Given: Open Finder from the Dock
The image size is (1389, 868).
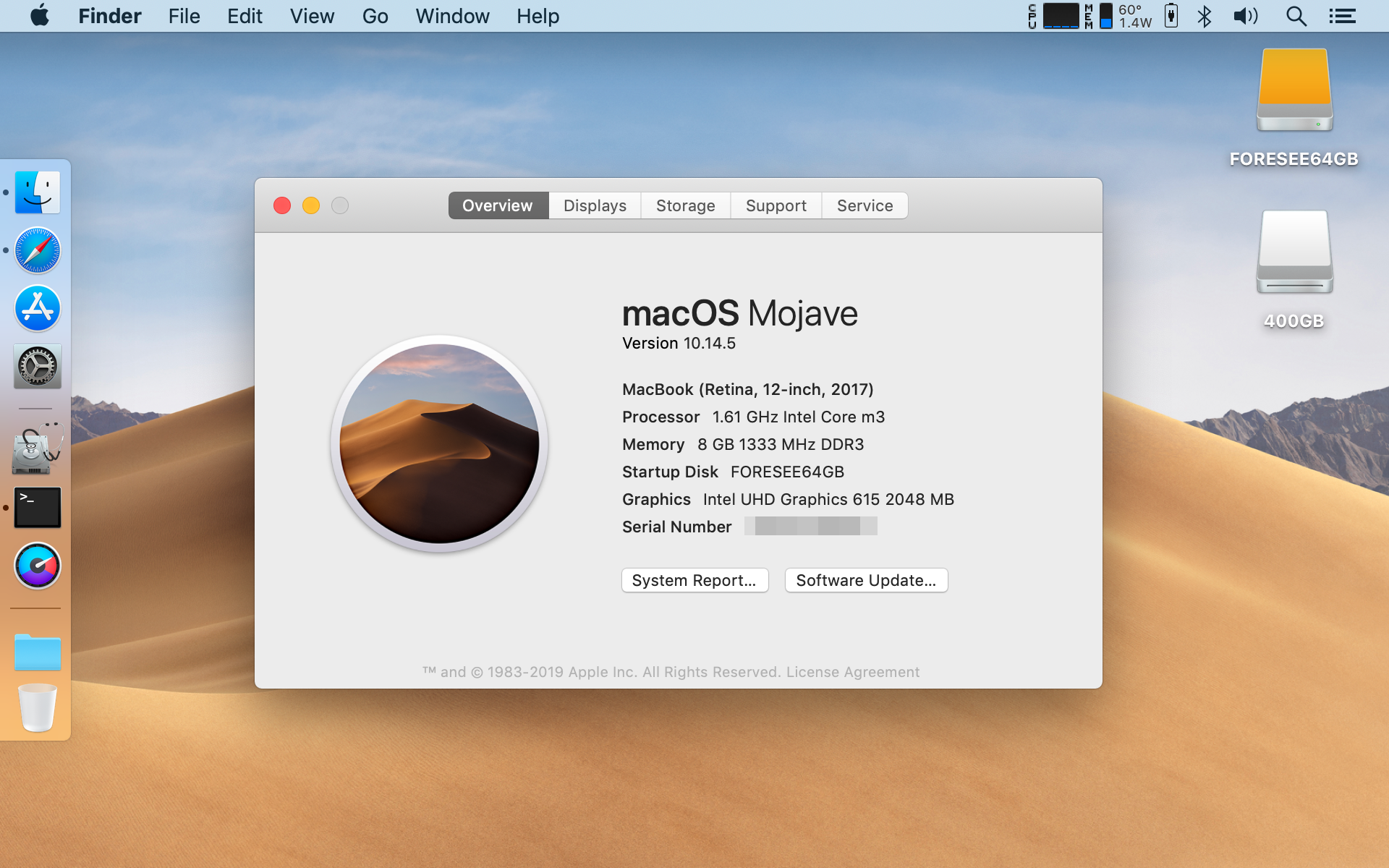Looking at the screenshot, I should 38,192.
